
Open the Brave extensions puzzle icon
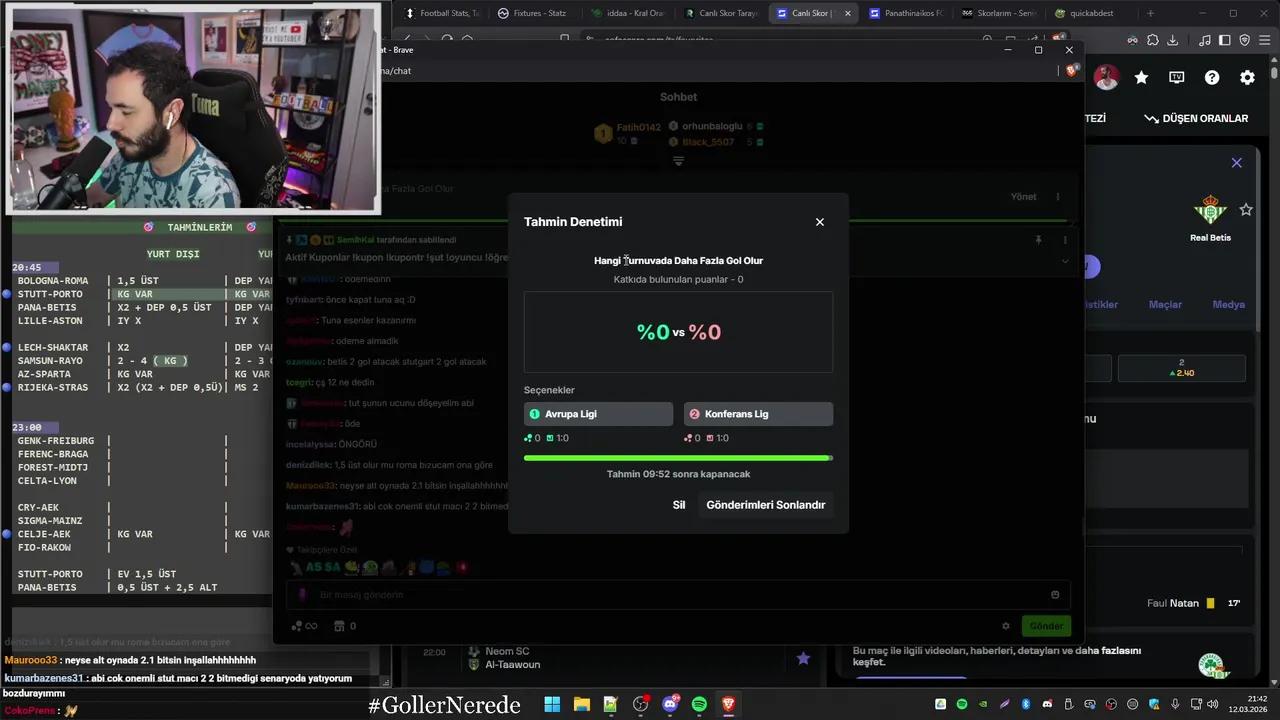(1153, 40)
